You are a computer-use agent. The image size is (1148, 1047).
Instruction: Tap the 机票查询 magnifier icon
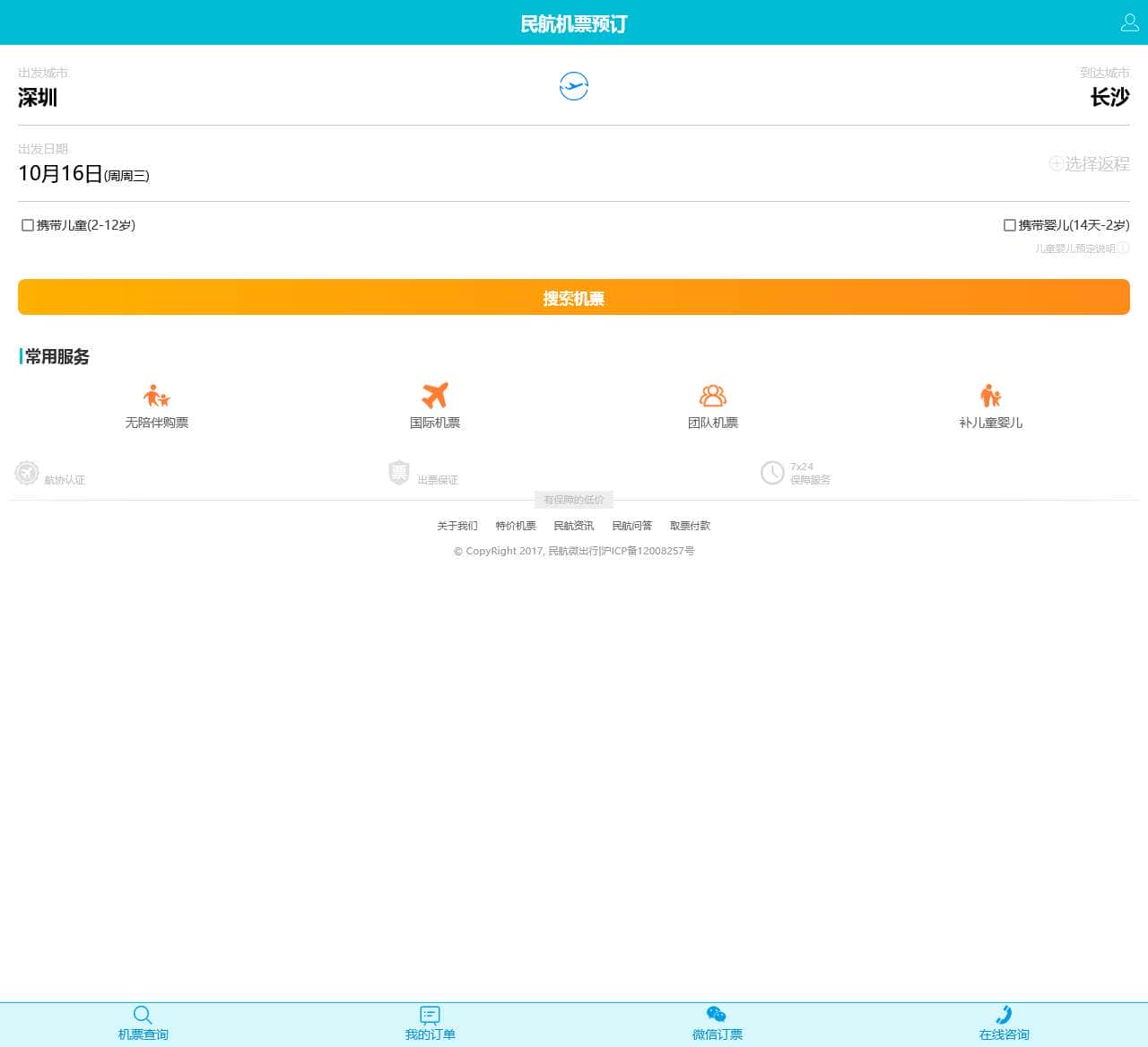point(143,1015)
